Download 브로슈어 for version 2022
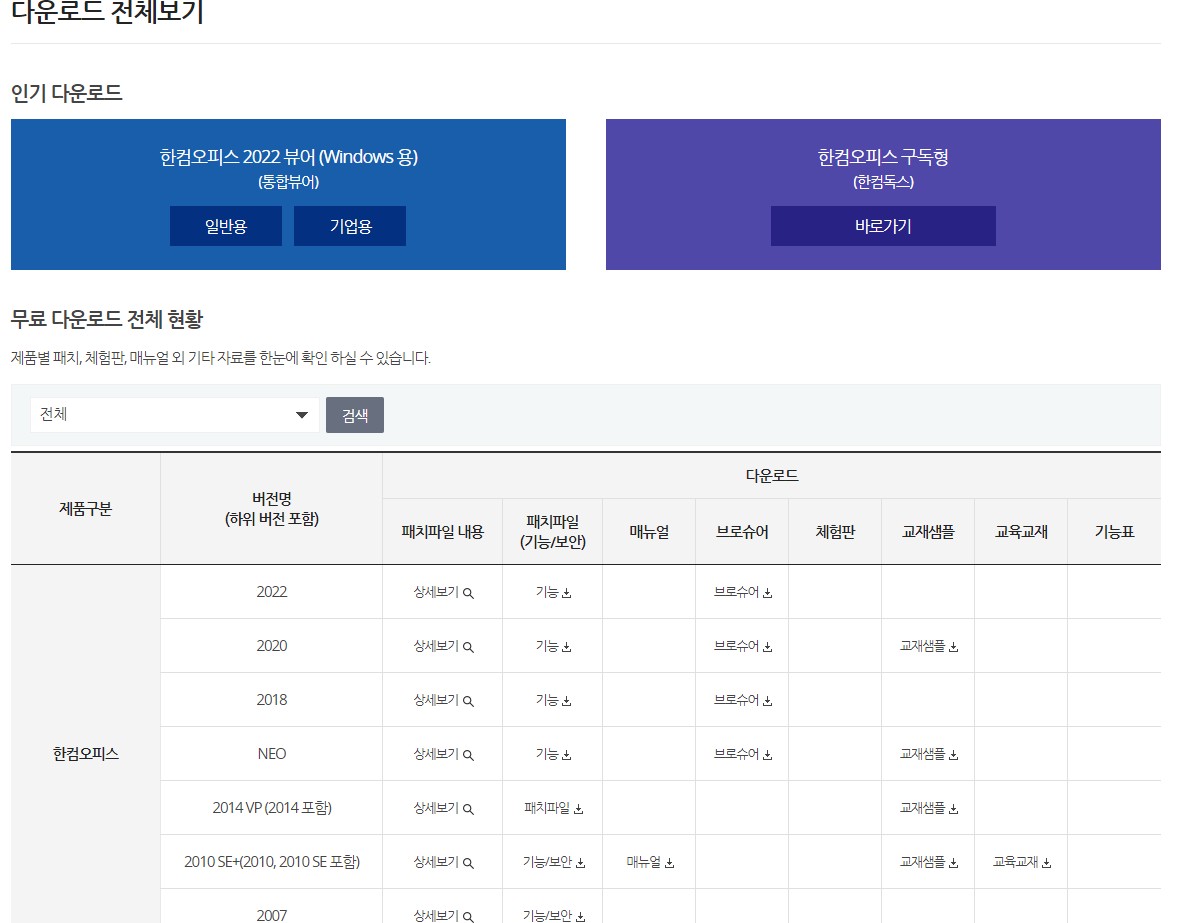1187x923 pixels. tap(743, 592)
